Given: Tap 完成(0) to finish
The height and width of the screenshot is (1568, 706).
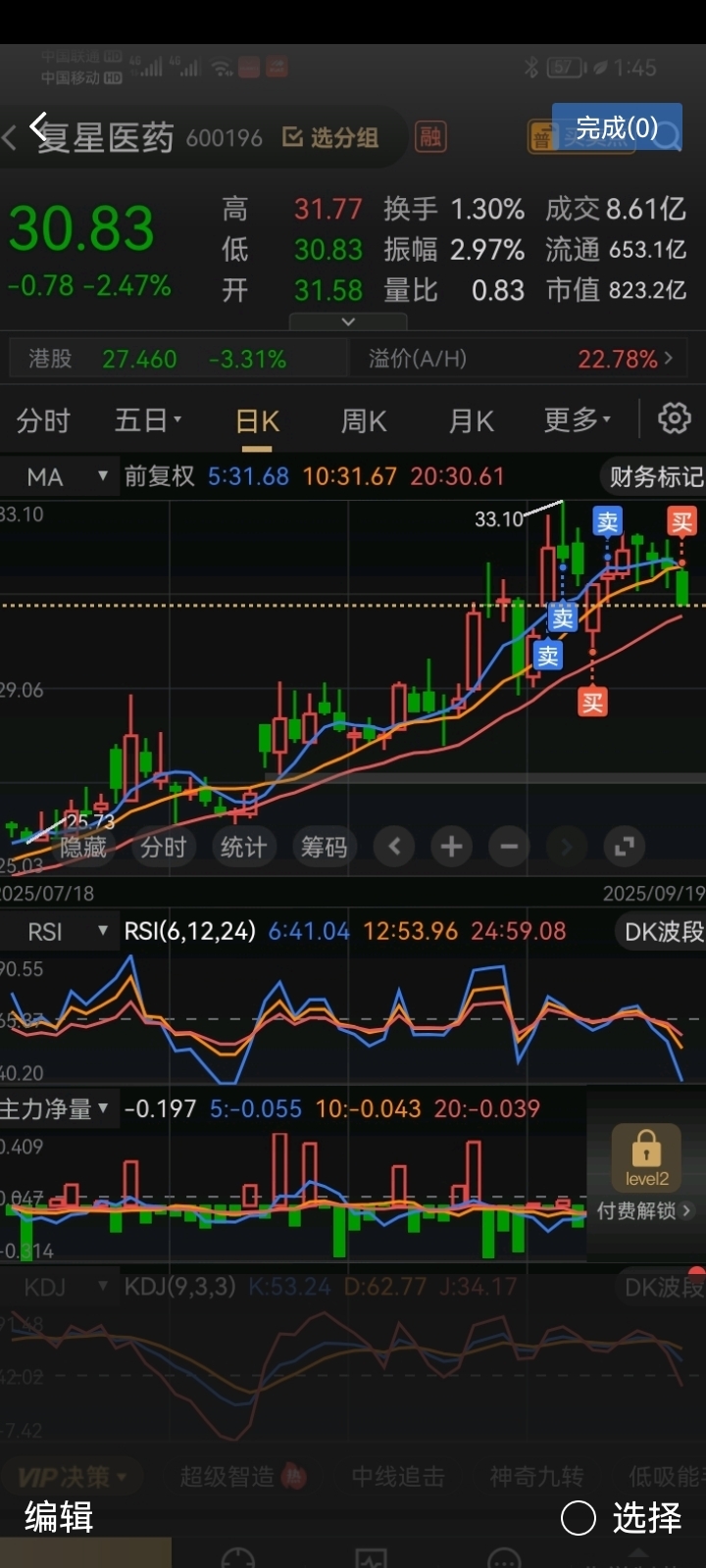Looking at the screenshot, I should click(617, 127).
